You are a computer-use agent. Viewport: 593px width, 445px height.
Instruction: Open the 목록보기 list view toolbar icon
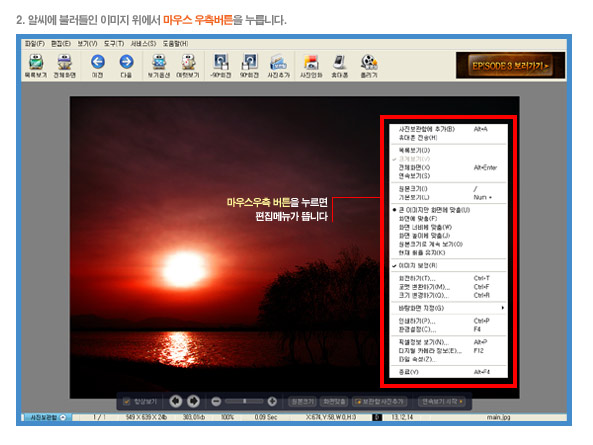[36, 66]
